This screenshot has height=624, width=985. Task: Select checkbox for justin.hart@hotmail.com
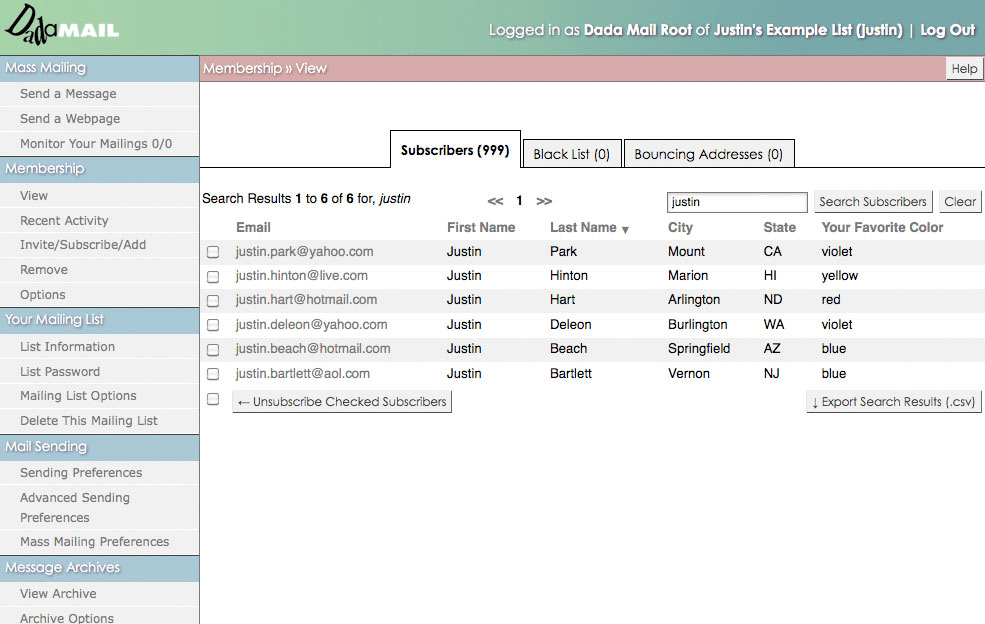214,300
